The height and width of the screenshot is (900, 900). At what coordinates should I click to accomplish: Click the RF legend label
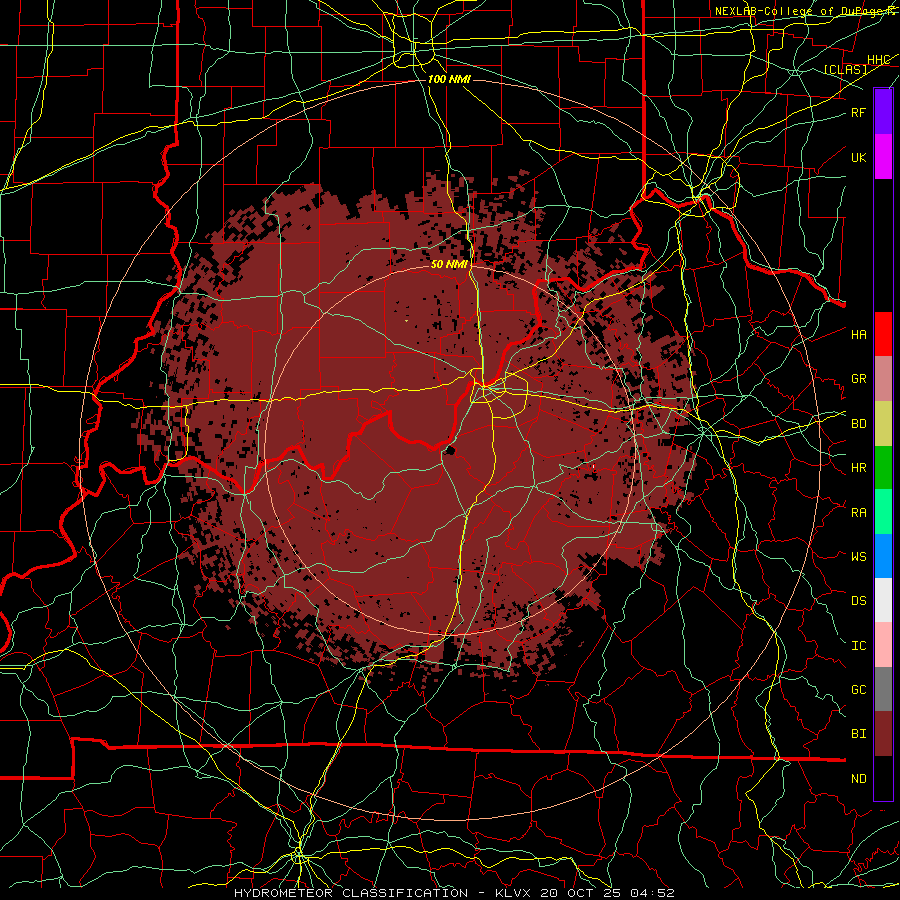pos(858,112)
